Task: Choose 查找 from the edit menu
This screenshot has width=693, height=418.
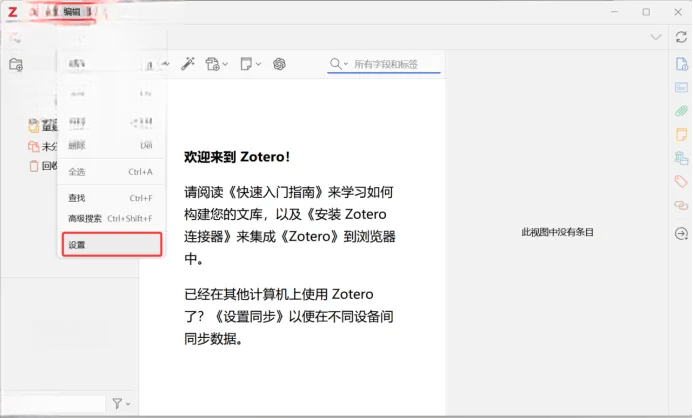Action: coord(110,198)
